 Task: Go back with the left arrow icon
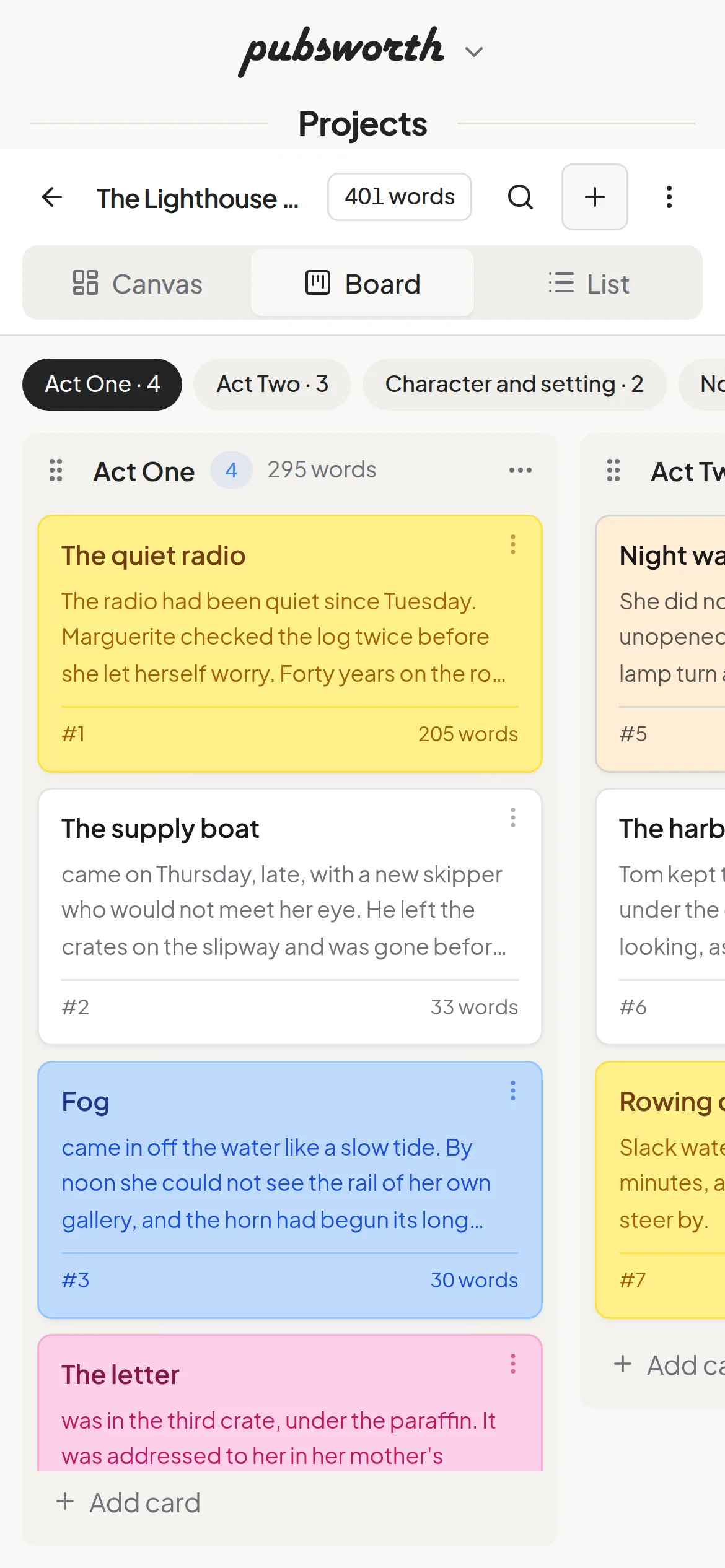tap(52, 198)
